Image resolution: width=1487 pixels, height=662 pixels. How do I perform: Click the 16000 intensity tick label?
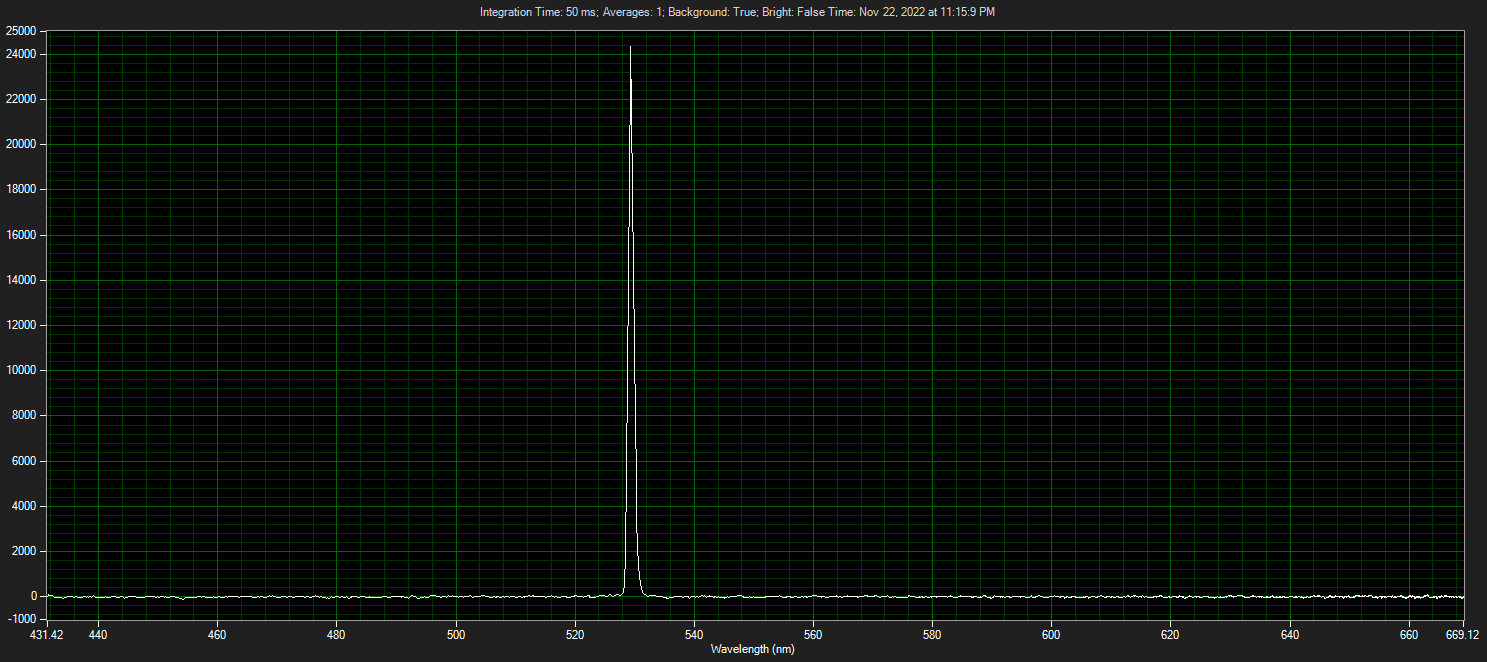coord(21,235)
